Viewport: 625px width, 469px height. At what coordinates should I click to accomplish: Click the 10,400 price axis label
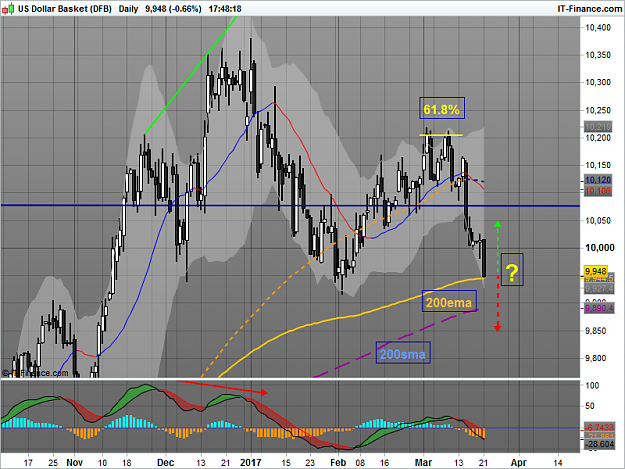598,27
